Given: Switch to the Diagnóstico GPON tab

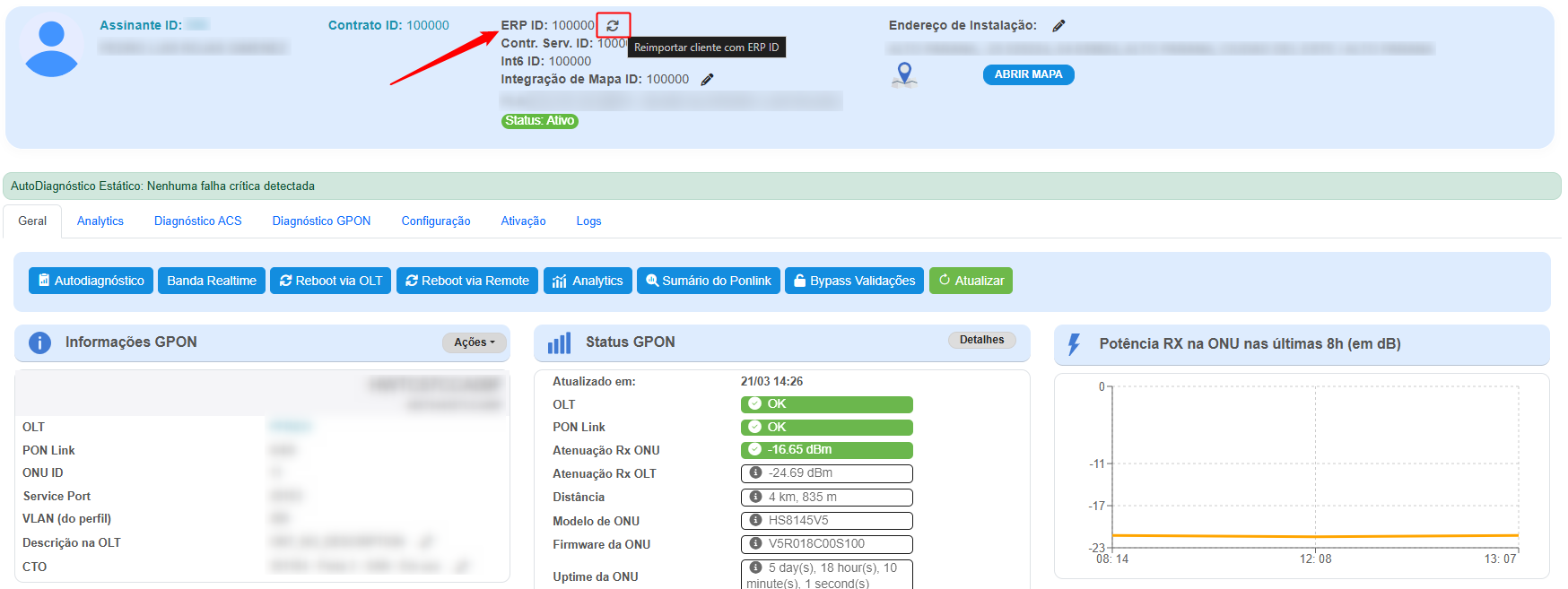Looking at the screenshot, I should [x=321, y=221].
